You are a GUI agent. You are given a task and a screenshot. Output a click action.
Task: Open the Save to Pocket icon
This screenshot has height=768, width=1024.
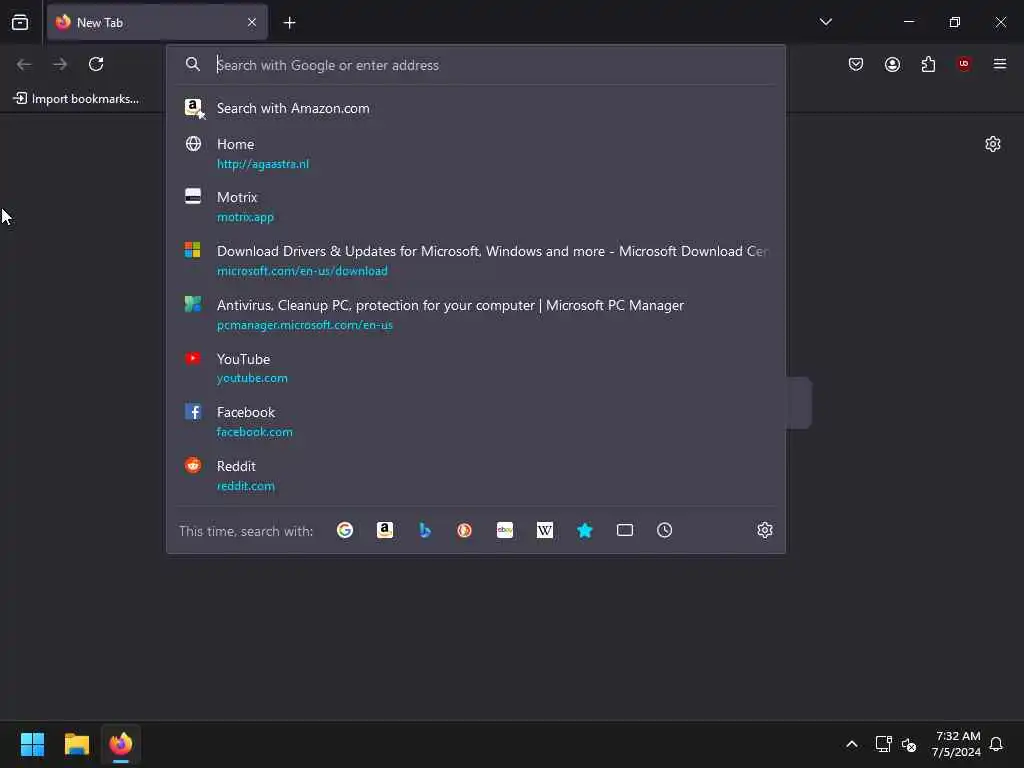tap(856, 64)
